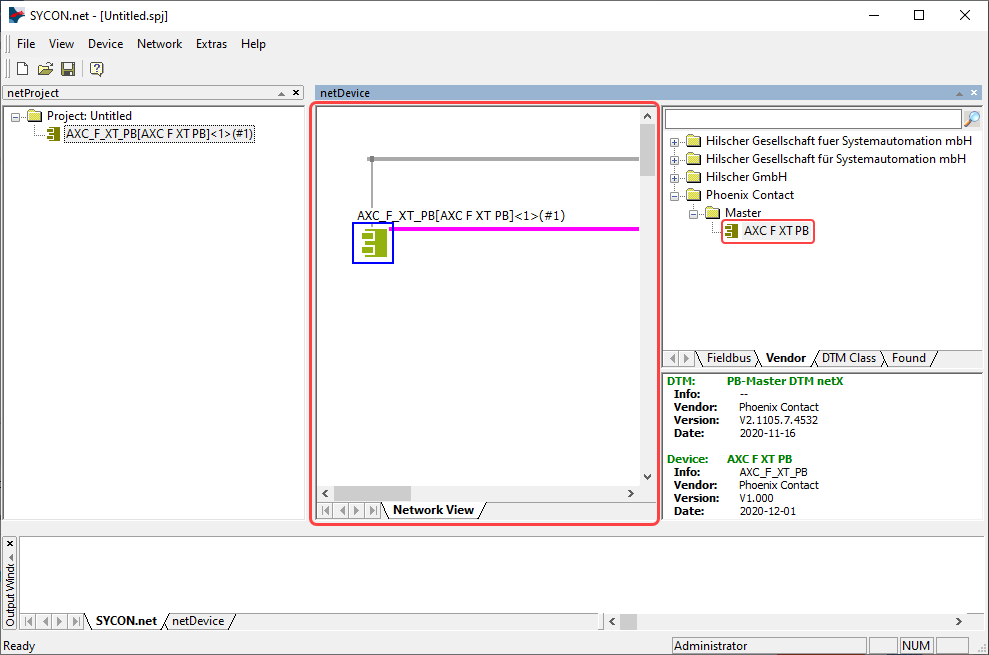989x655 pixels.
Task: Click the Save project floppy icon
Action: coord(68,69)
